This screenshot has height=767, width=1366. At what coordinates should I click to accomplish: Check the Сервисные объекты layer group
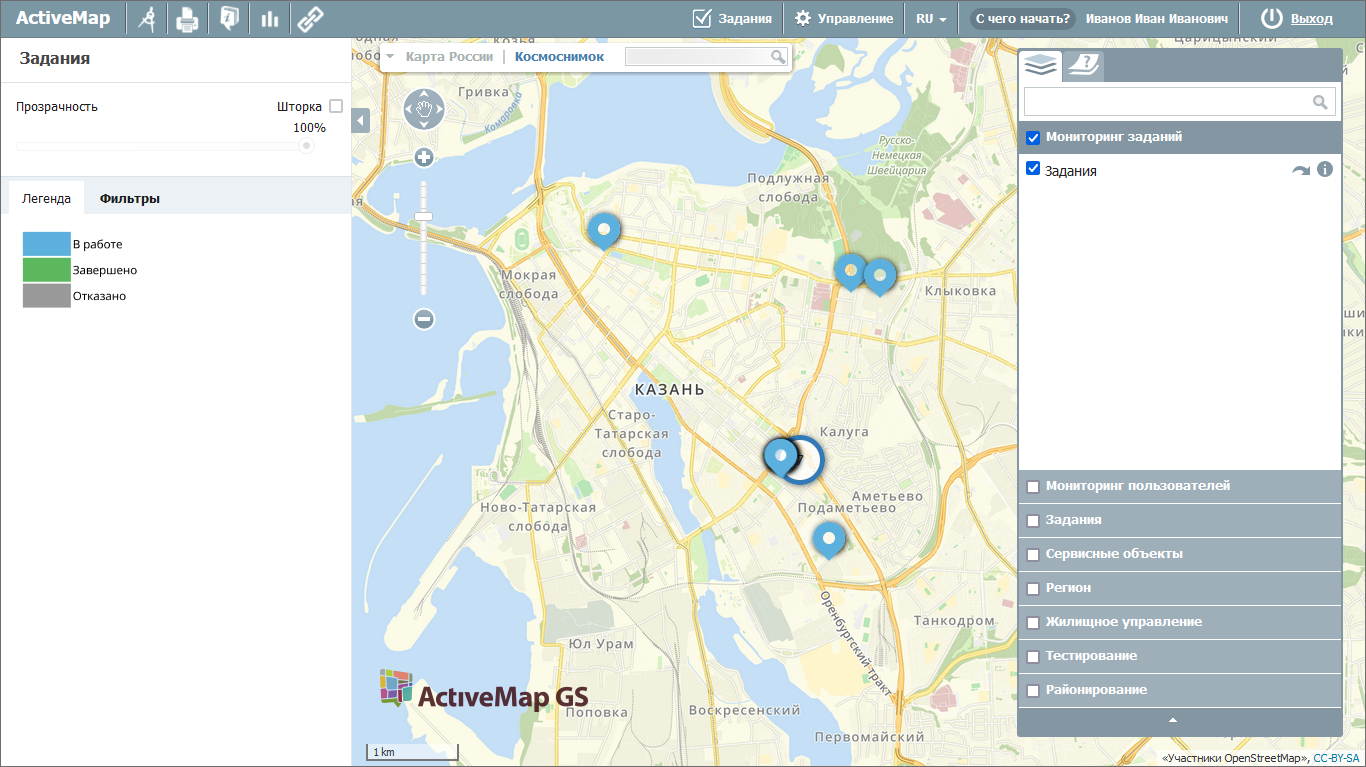(1033, 555)
